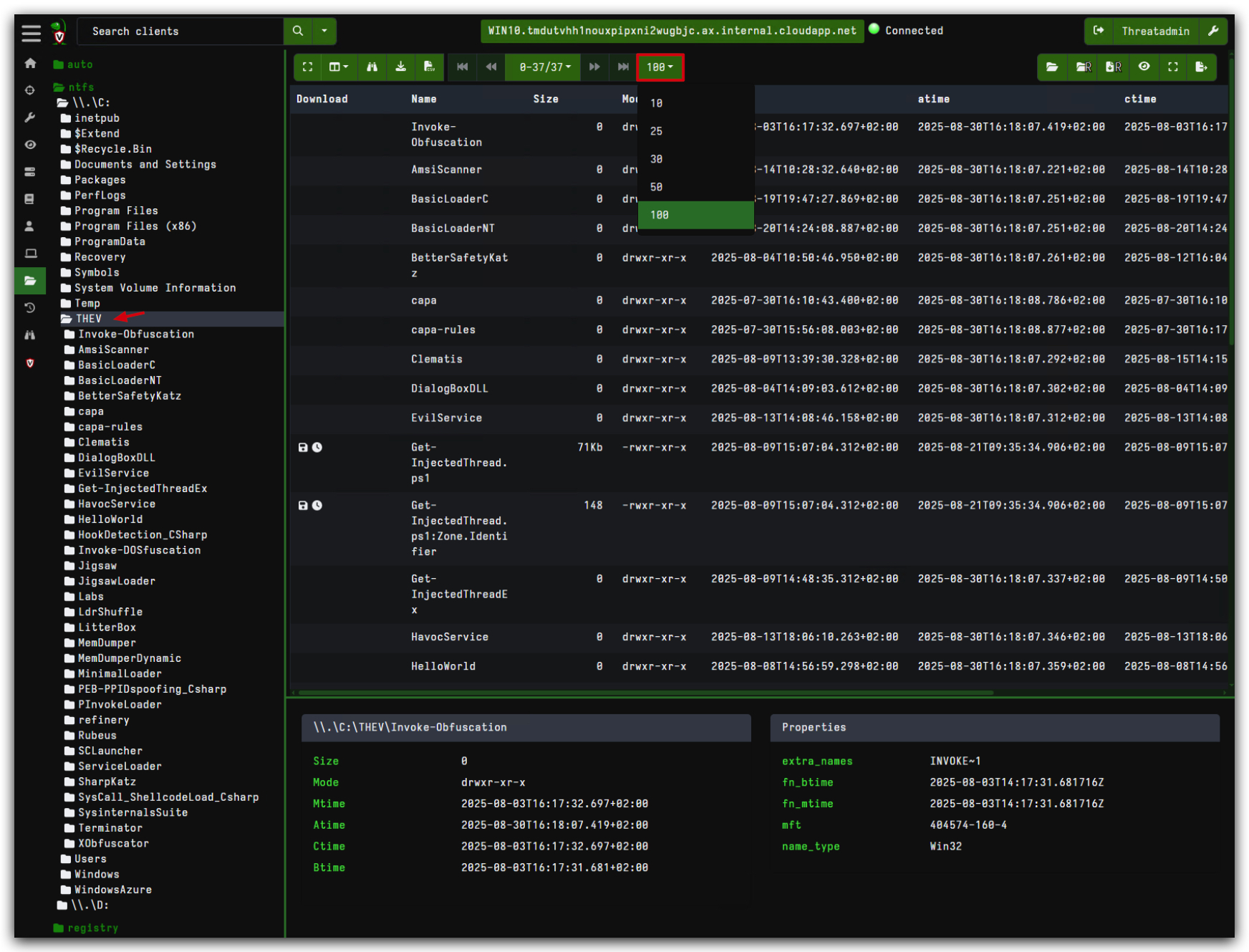Open user settings wrench icon top right

[x=1213, y=31]
